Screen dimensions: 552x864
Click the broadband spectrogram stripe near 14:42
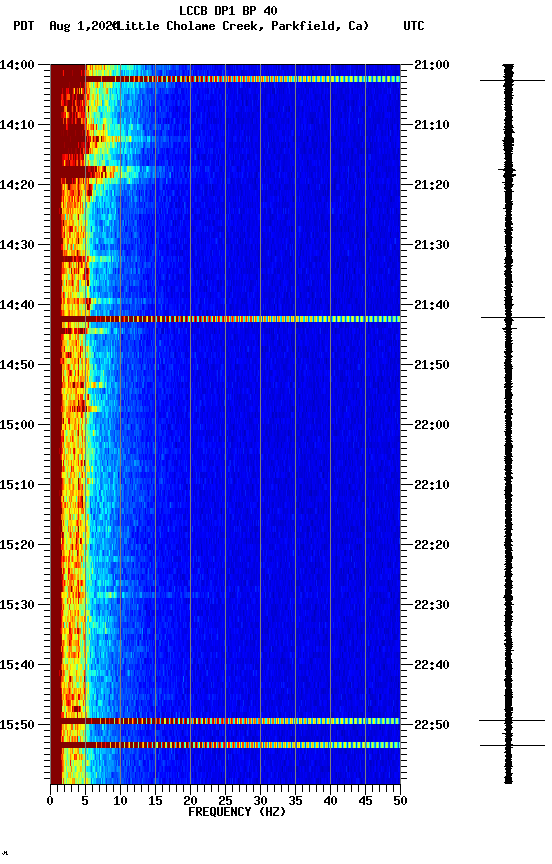225,319
